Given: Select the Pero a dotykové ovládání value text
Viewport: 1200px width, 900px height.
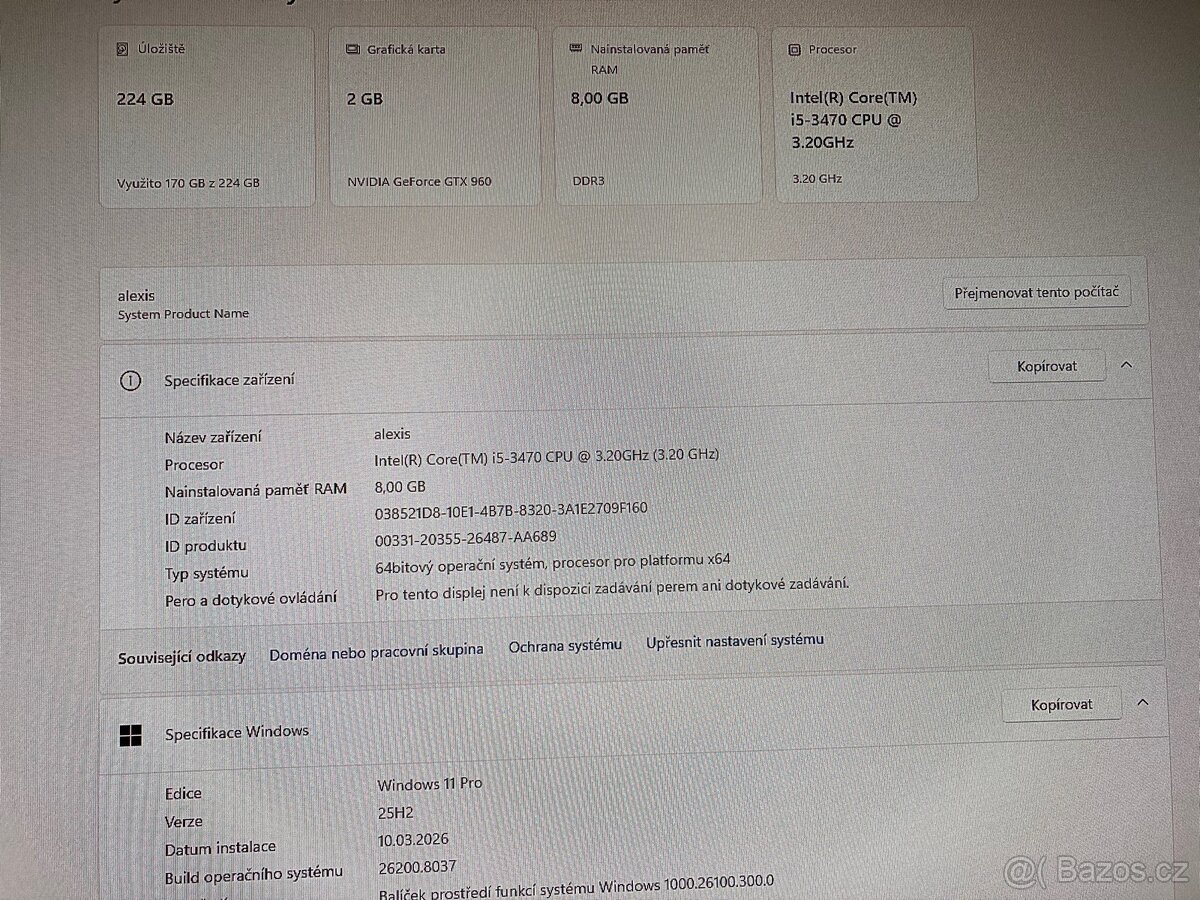Looking at the screenshot, I should (612, 588).
